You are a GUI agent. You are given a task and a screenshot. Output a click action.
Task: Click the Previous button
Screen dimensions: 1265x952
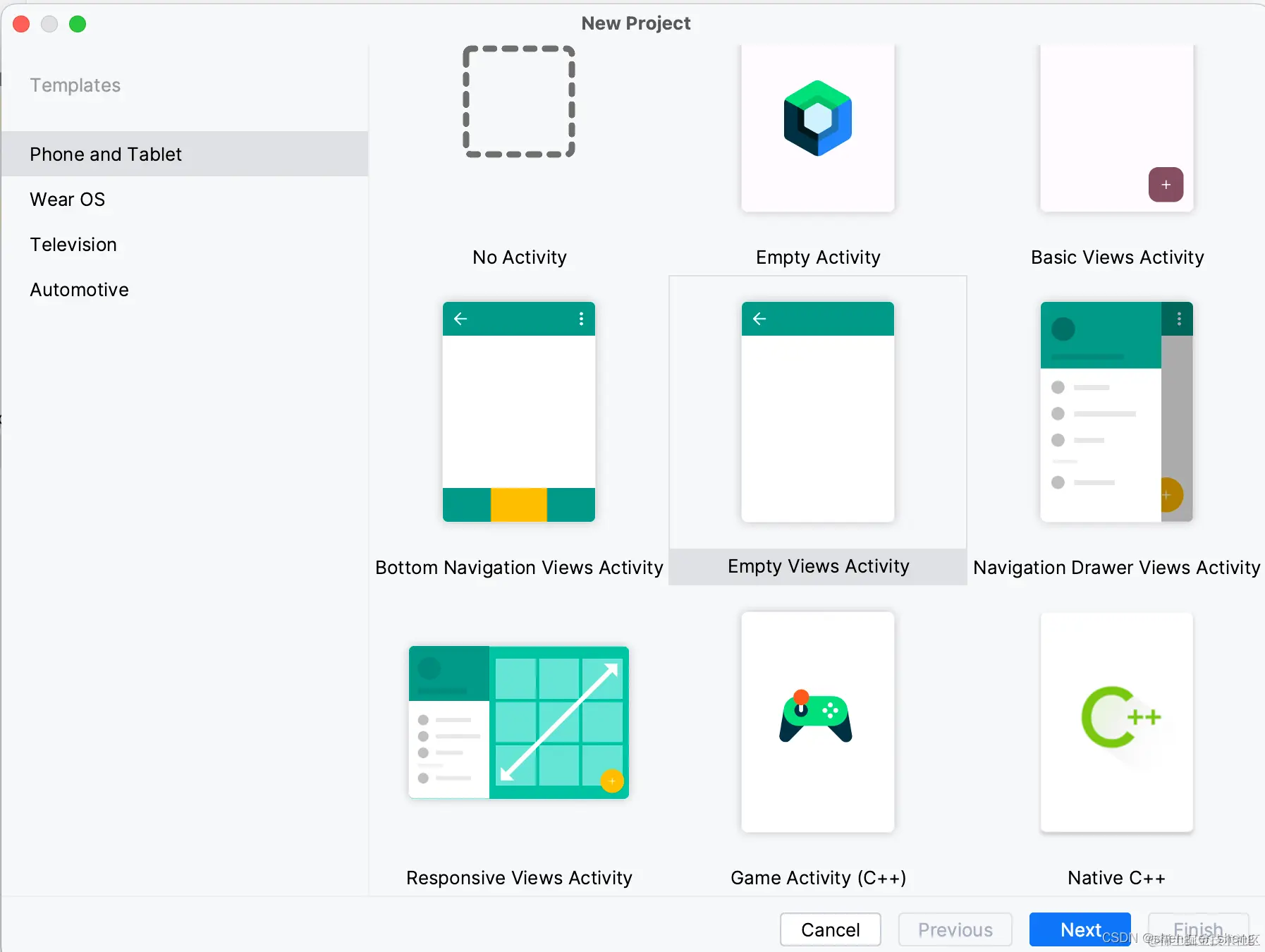[955, 929]
